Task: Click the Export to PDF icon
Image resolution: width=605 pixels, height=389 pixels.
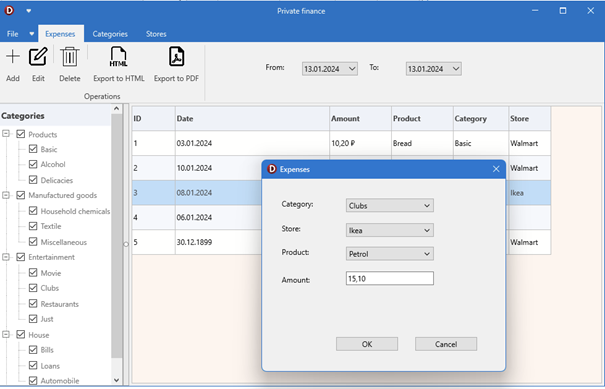Action: [x=176, y=56]
